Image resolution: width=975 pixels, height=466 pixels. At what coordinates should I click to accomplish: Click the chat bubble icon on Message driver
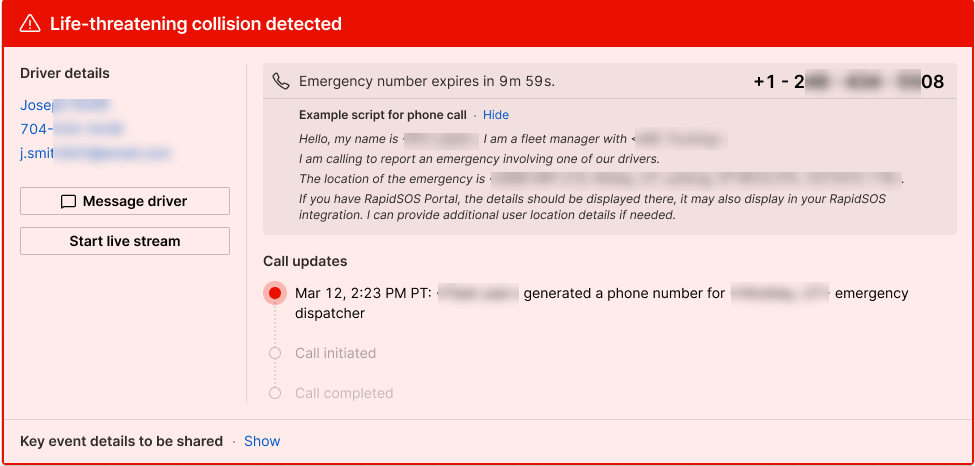68,202
